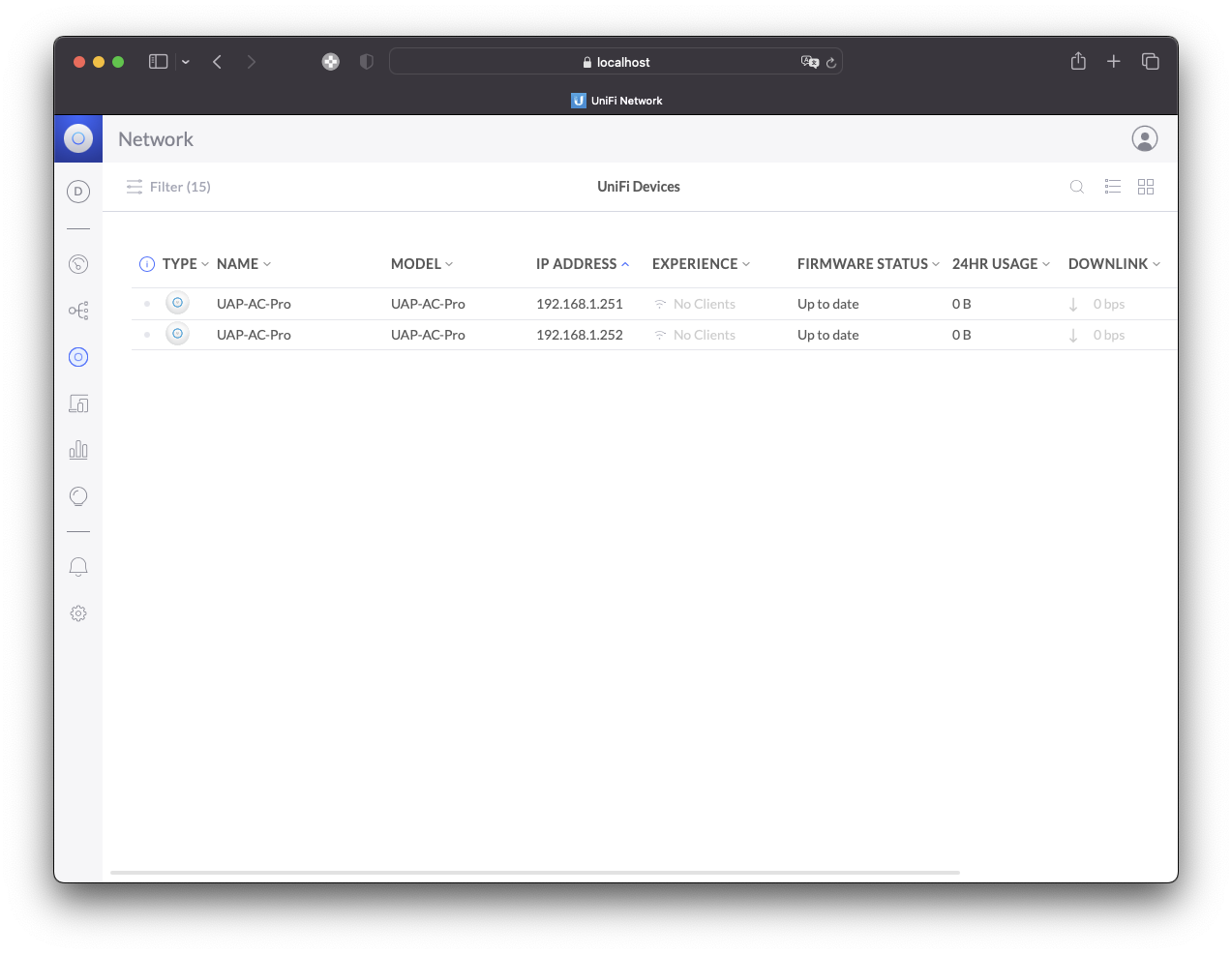Open the Client Devices sidebar icon
This screenshot has height=954, width=1232.
coord(78,403)
